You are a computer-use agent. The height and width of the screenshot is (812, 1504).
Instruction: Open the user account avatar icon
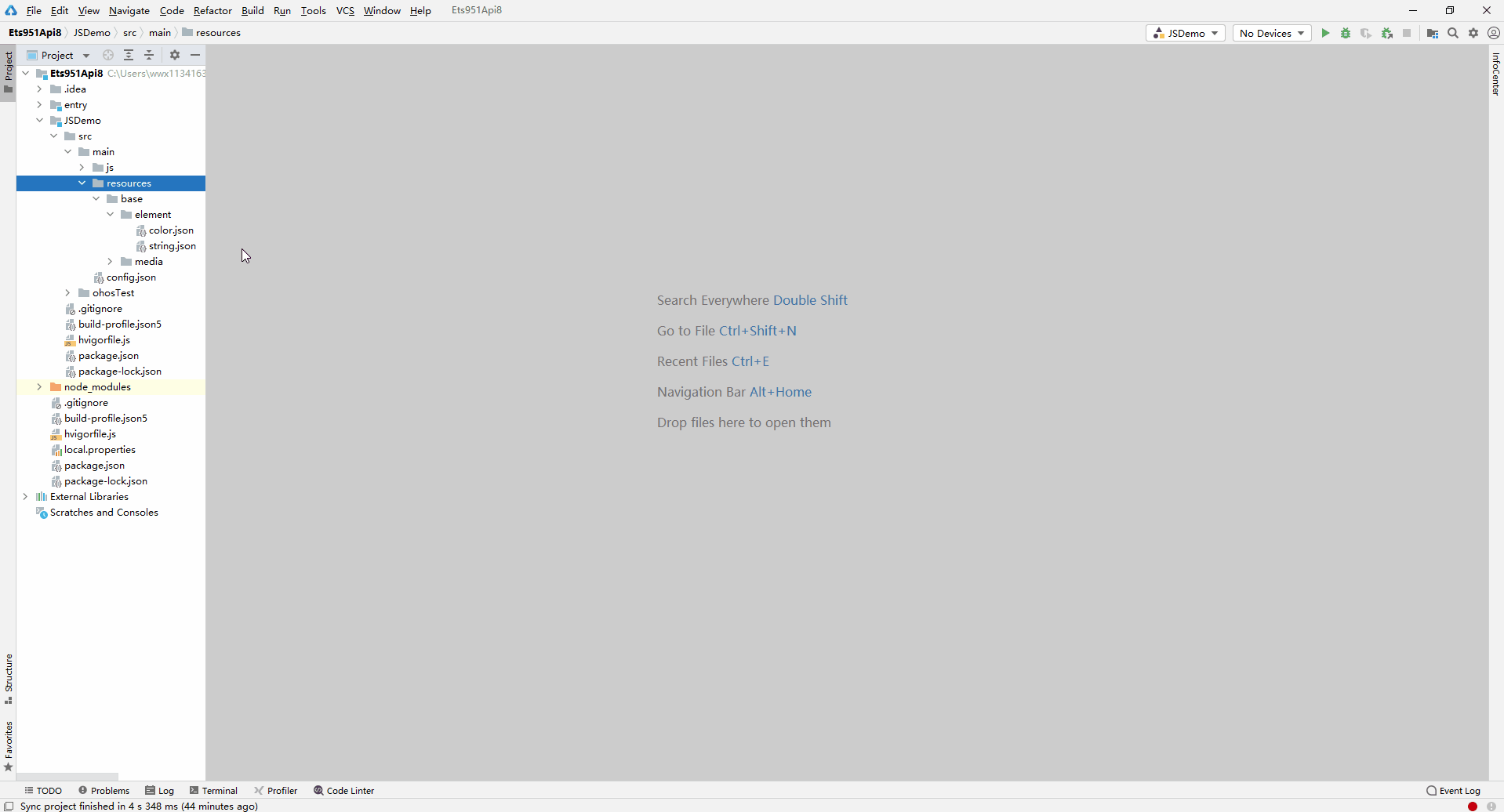click(1494, 33)
